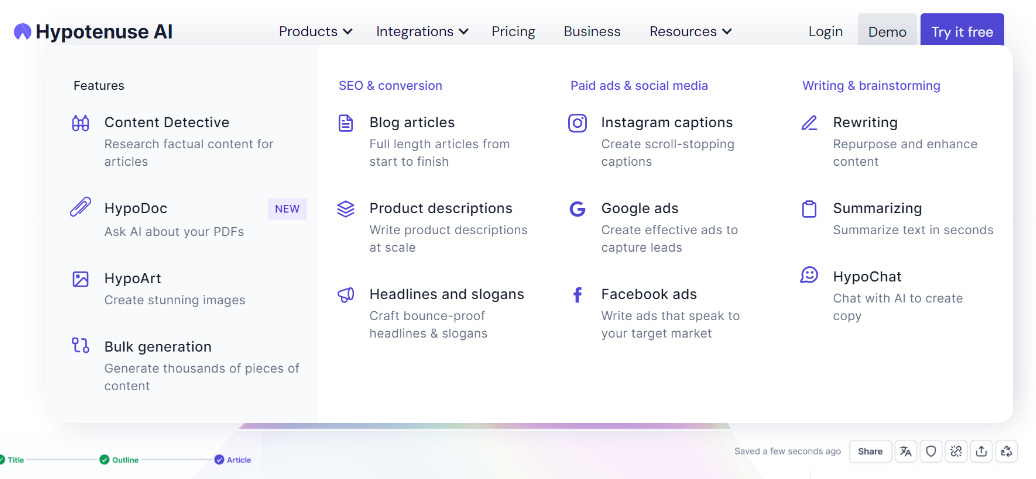Click the HypoChat smiley chat icon
Viewport: 1036px width, 479px height.
click(809, 275)
